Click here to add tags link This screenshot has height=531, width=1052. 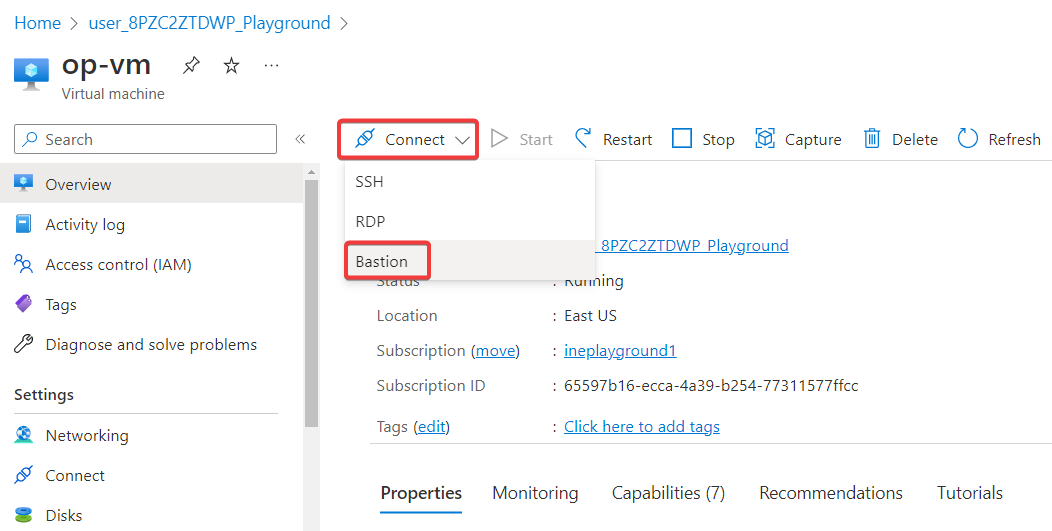tap(642, 426)
